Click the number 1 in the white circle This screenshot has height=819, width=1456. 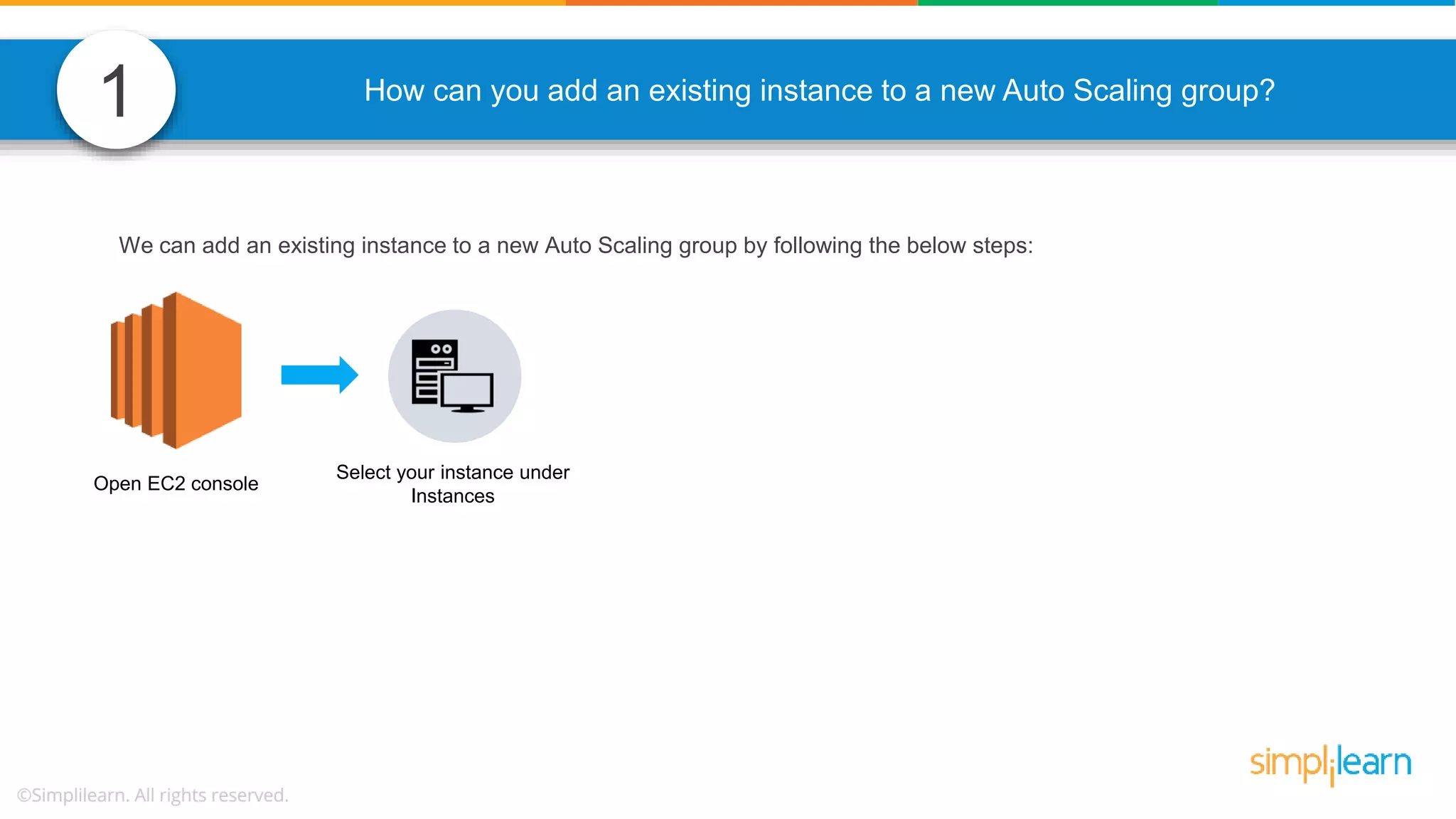pyautogui.click(x=116, y=90)
